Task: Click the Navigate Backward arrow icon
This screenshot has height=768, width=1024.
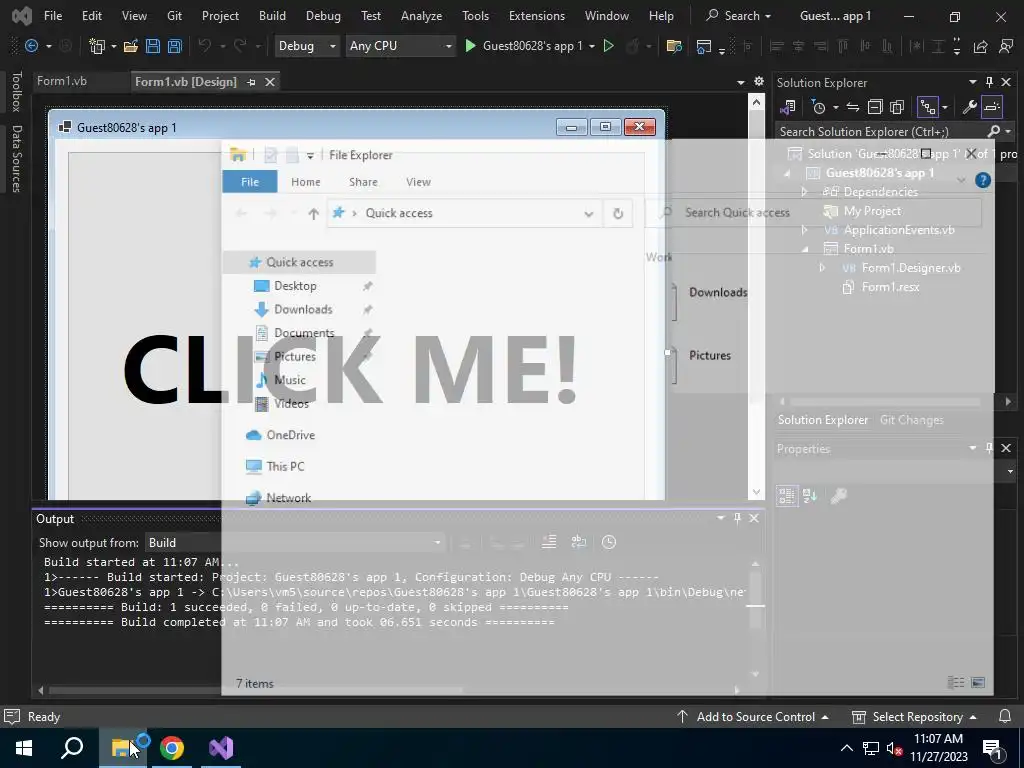Action: coord(30,46)
